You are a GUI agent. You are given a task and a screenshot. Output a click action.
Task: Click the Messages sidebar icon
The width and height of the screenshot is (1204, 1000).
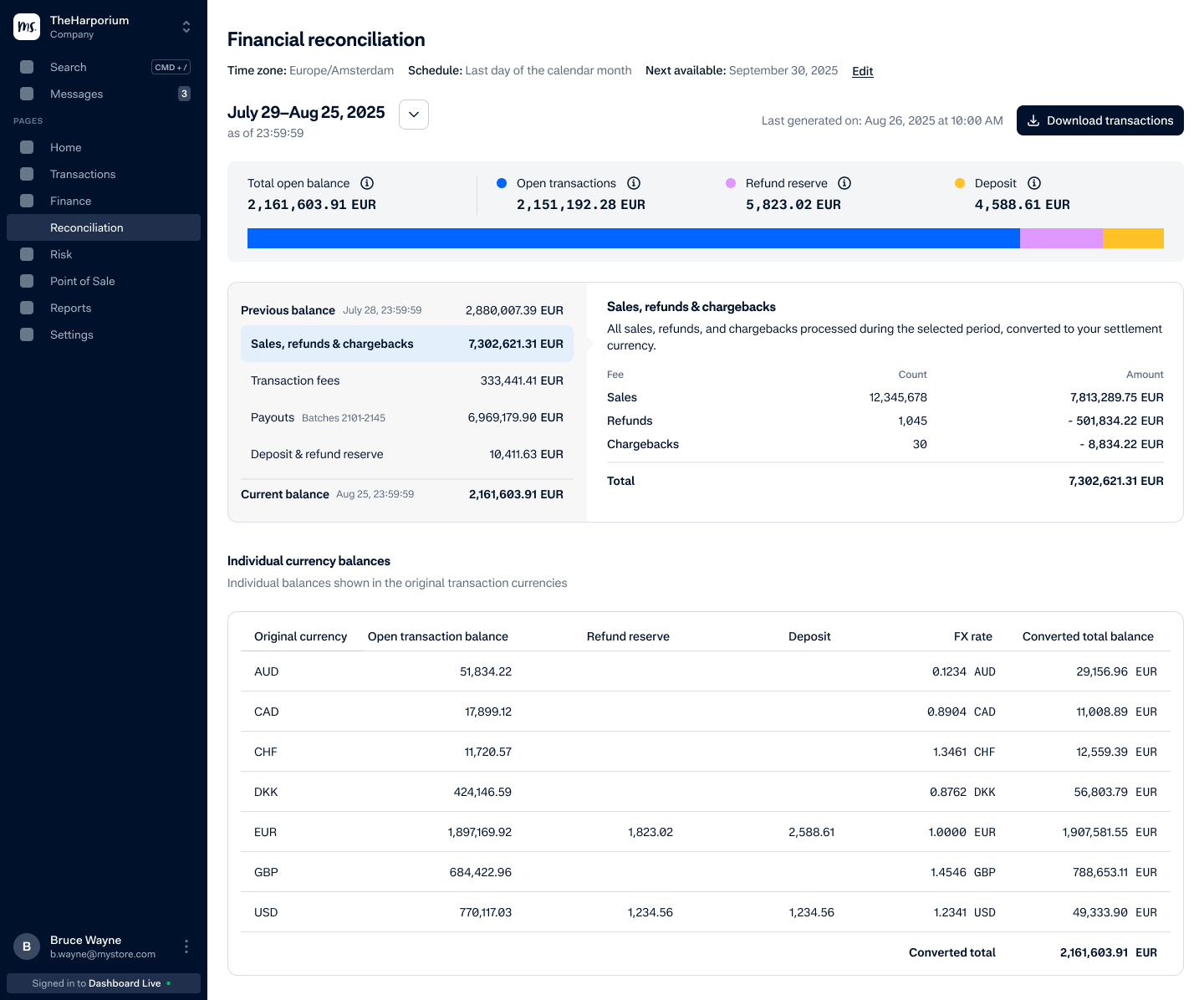click(x=27, y=94)
